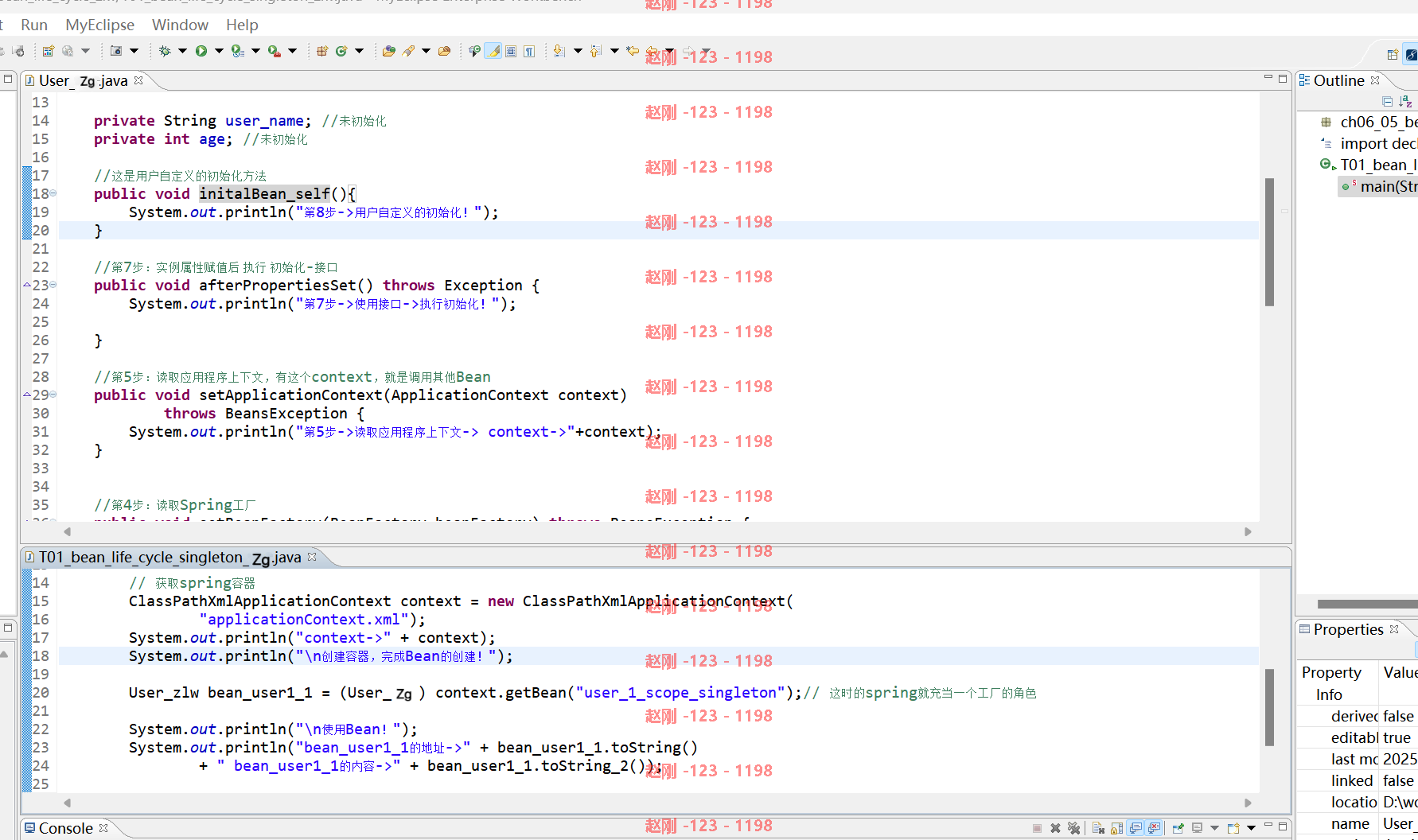Select ch06_05_be package in Outline
The height and width of the screenshot is (840, 1418).
point(1370,122)
